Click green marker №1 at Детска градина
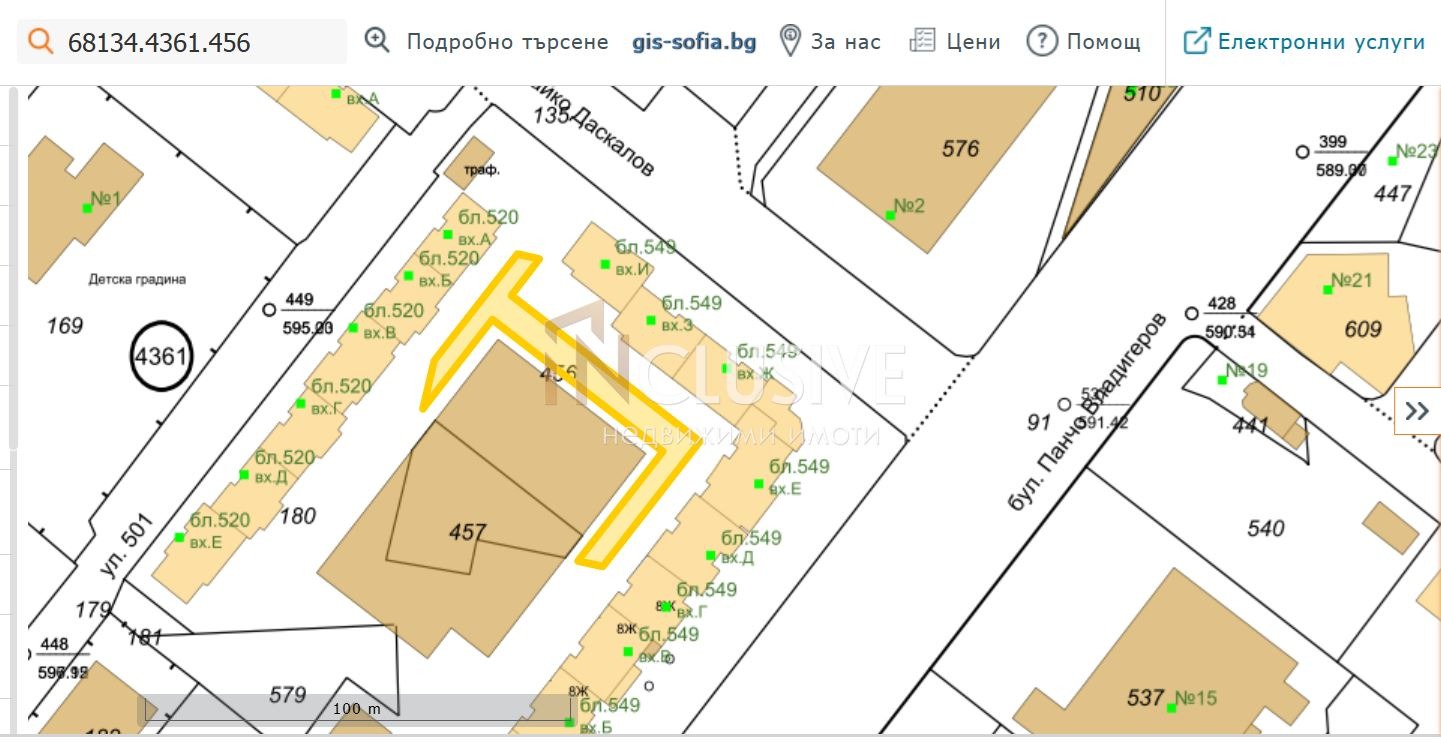This screenshot has width=1441, height=742. point(87,208)
